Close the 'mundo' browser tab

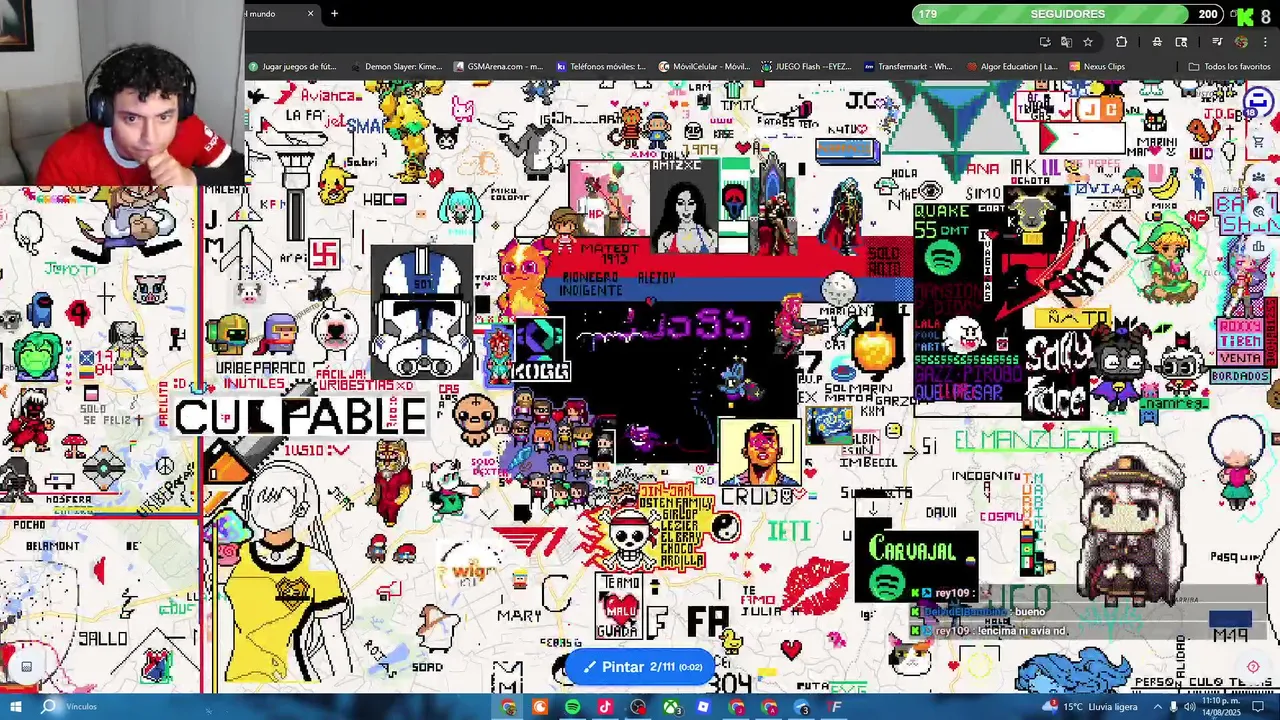(x=310, y=13)
